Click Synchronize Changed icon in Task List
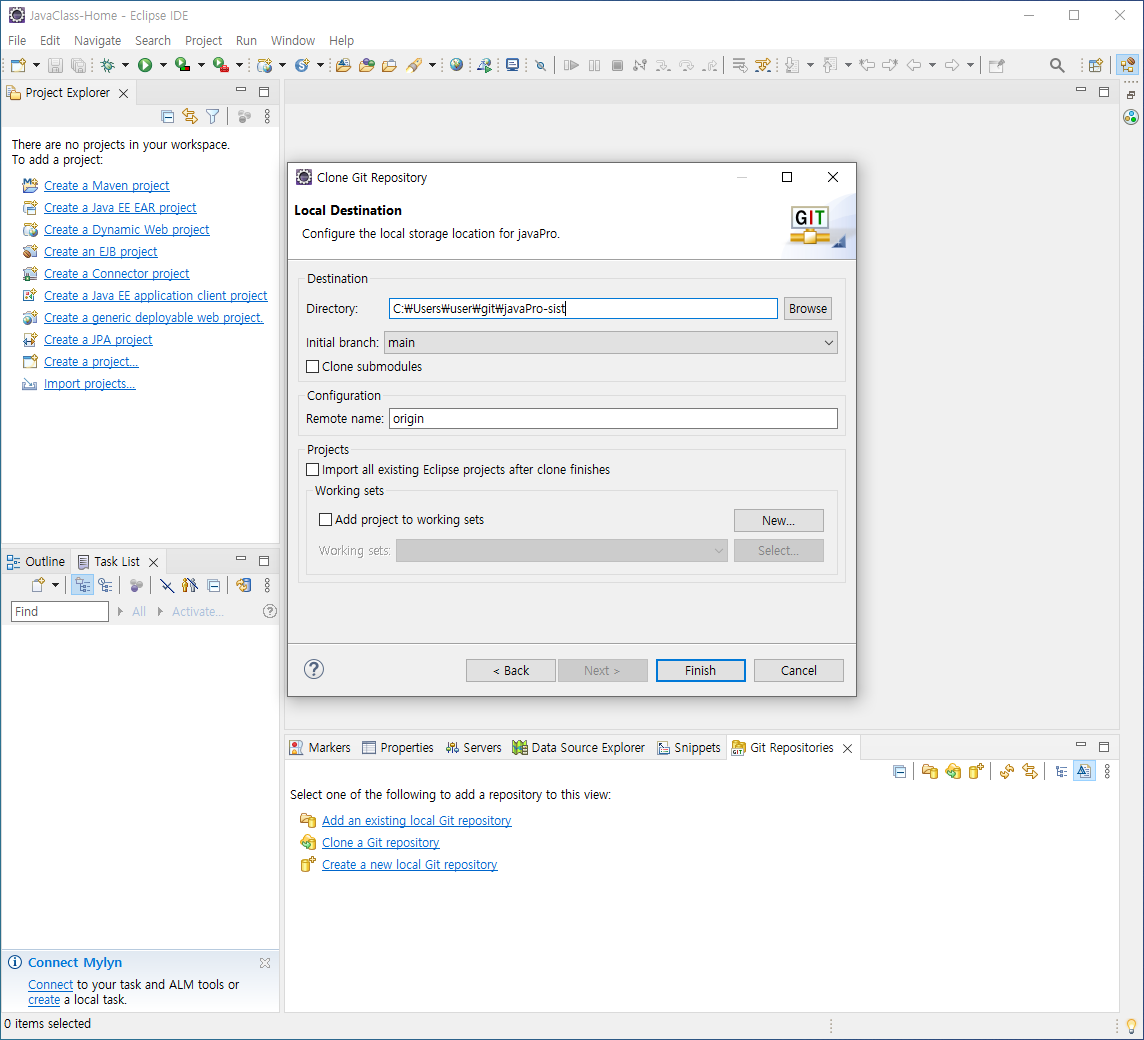 tap(243, 585)
